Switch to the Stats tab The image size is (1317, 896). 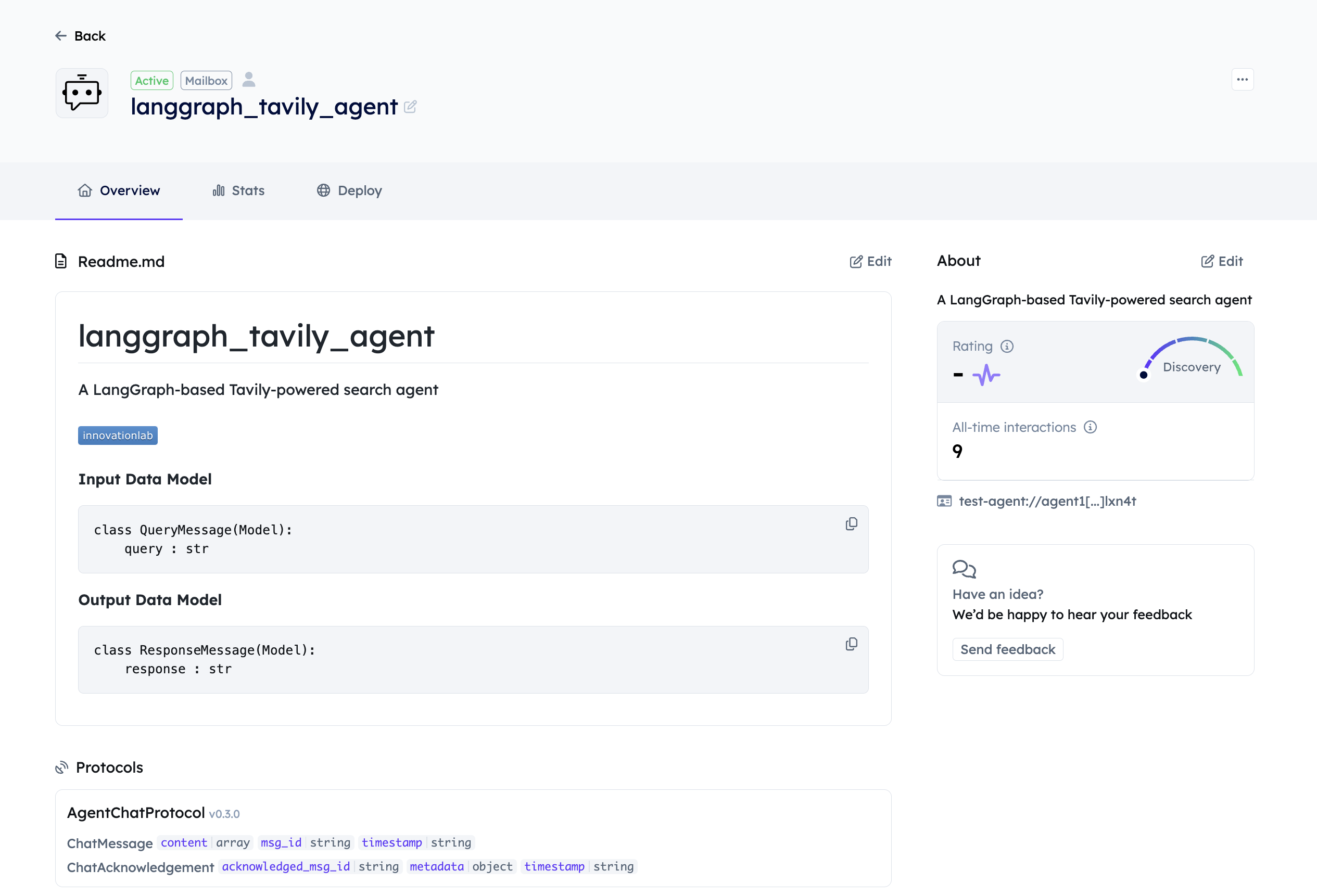238,190
